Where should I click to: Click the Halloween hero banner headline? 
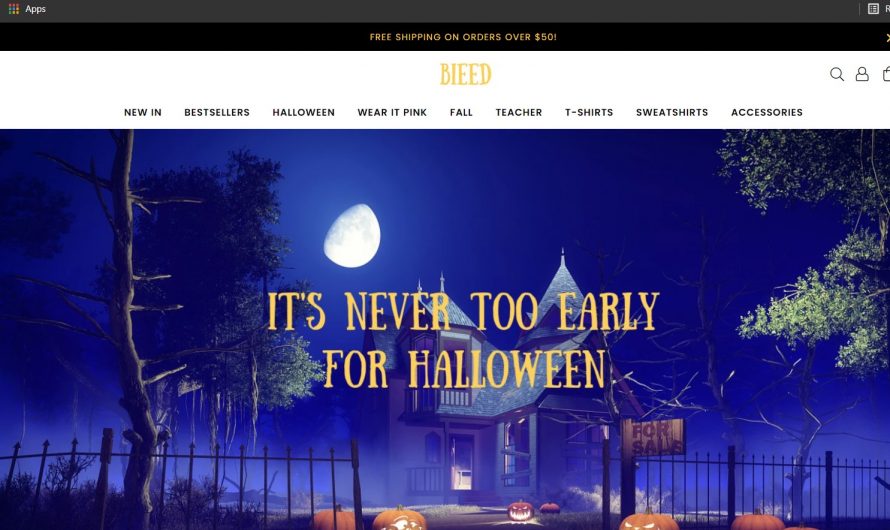463,340
